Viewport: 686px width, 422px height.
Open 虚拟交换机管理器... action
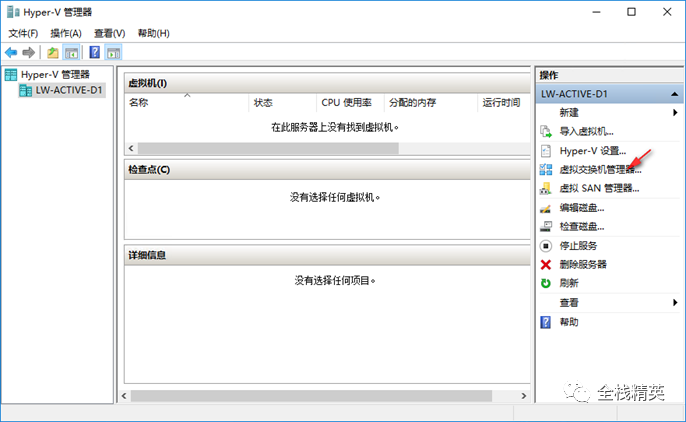pyautogui.click(x=600, y=170)
